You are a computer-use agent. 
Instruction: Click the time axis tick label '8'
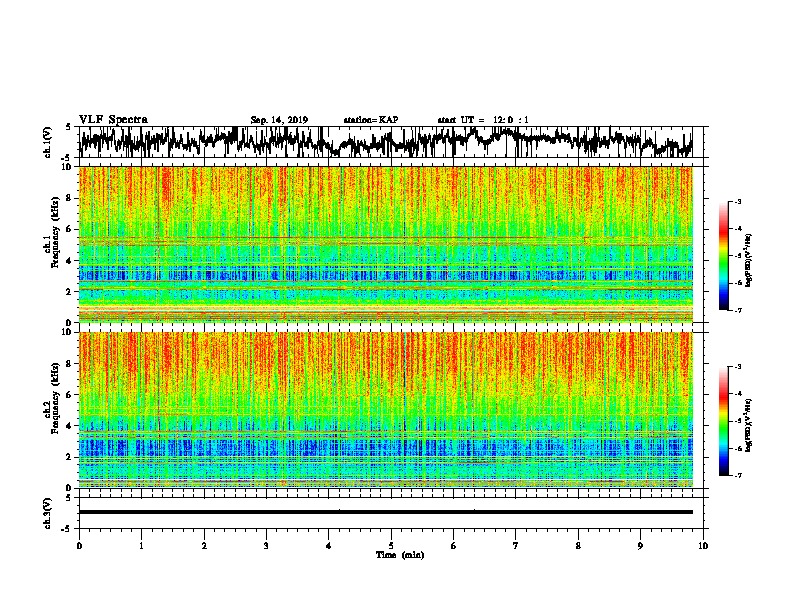578,546
